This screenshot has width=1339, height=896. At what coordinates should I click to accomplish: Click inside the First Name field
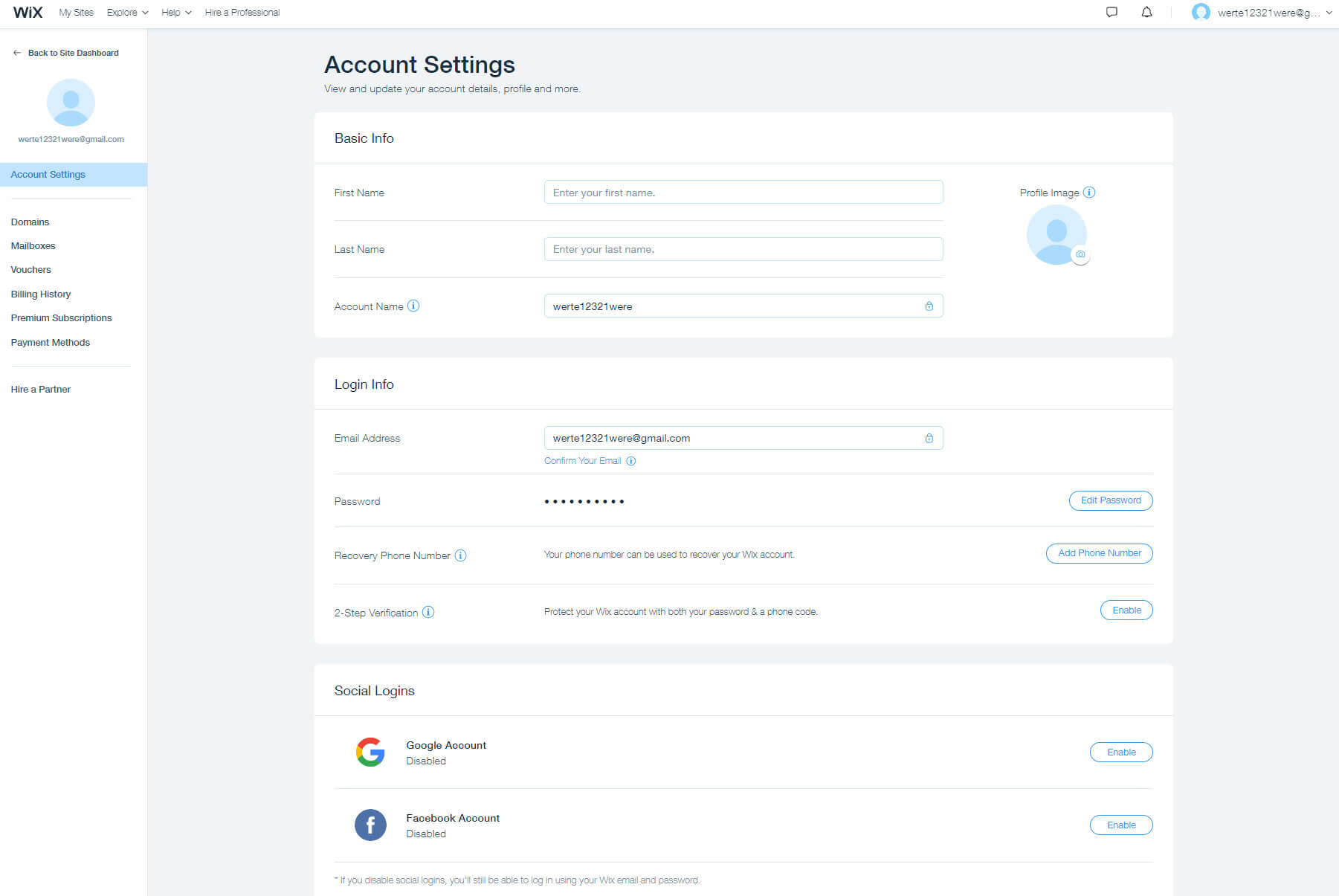743,192
